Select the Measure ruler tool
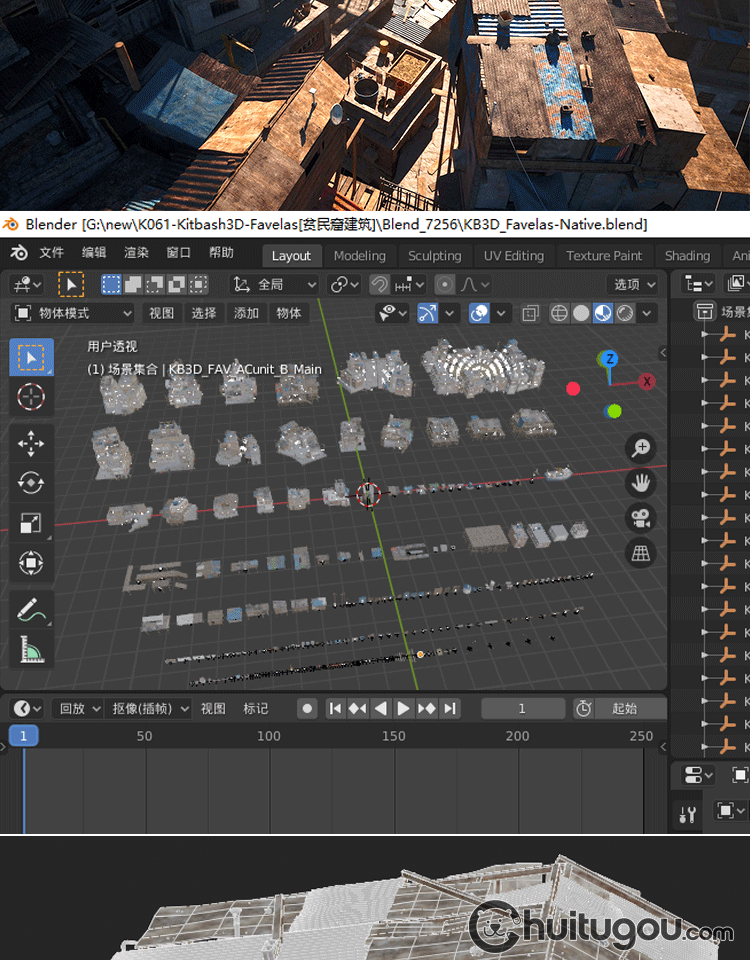Image resolution: width=750 pixels, height=960 pixels. pos(31,649)
